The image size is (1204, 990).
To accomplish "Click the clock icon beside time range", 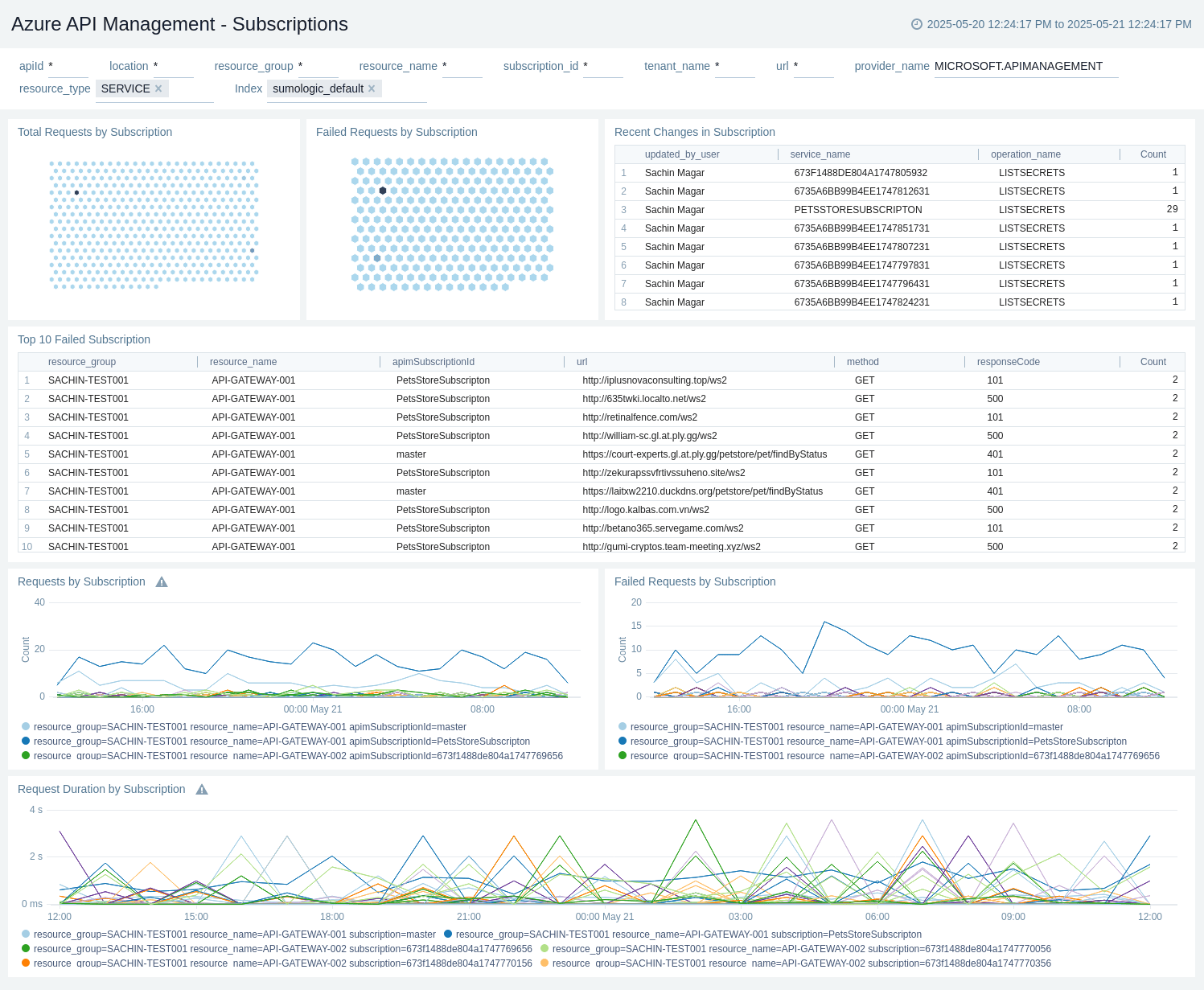I will 916,24.
